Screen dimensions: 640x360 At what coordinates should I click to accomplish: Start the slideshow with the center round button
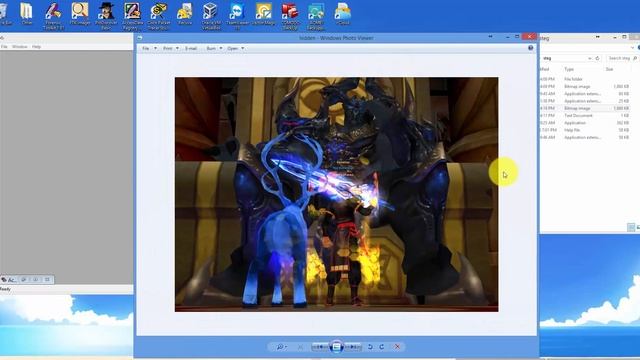pyautogui.click(x=336, y=347)
